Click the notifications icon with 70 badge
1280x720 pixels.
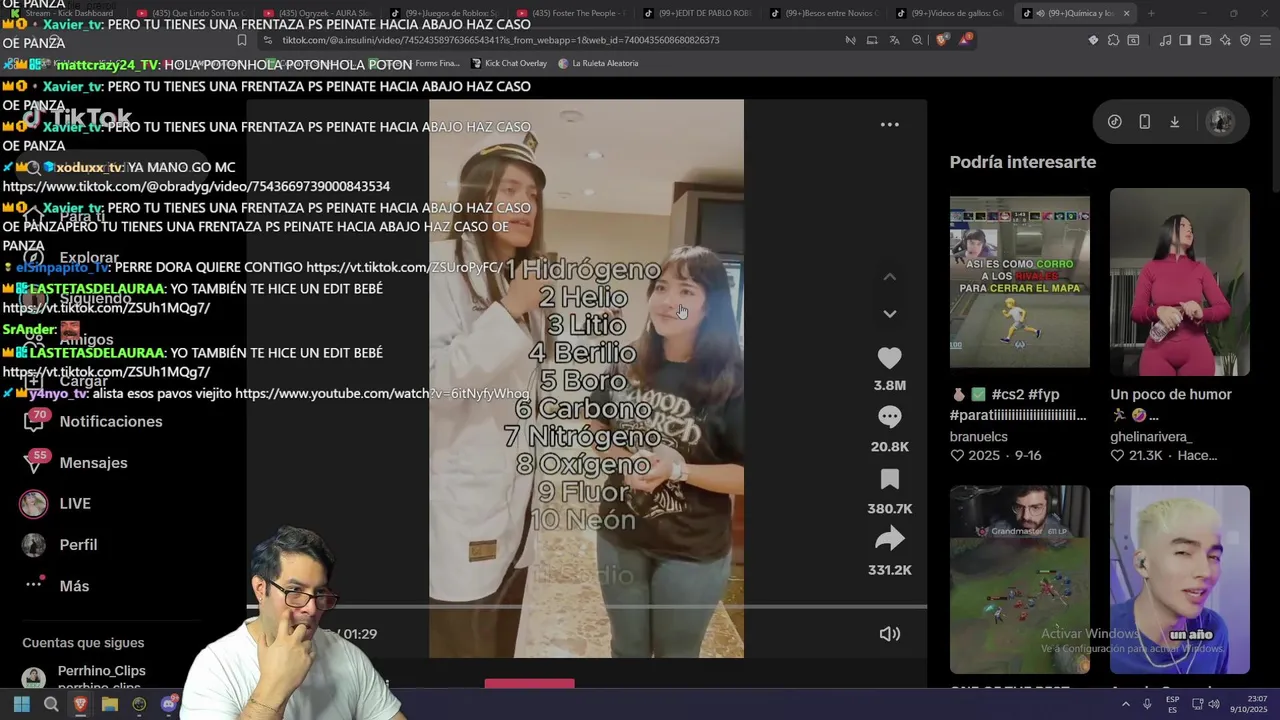(35, 421)
